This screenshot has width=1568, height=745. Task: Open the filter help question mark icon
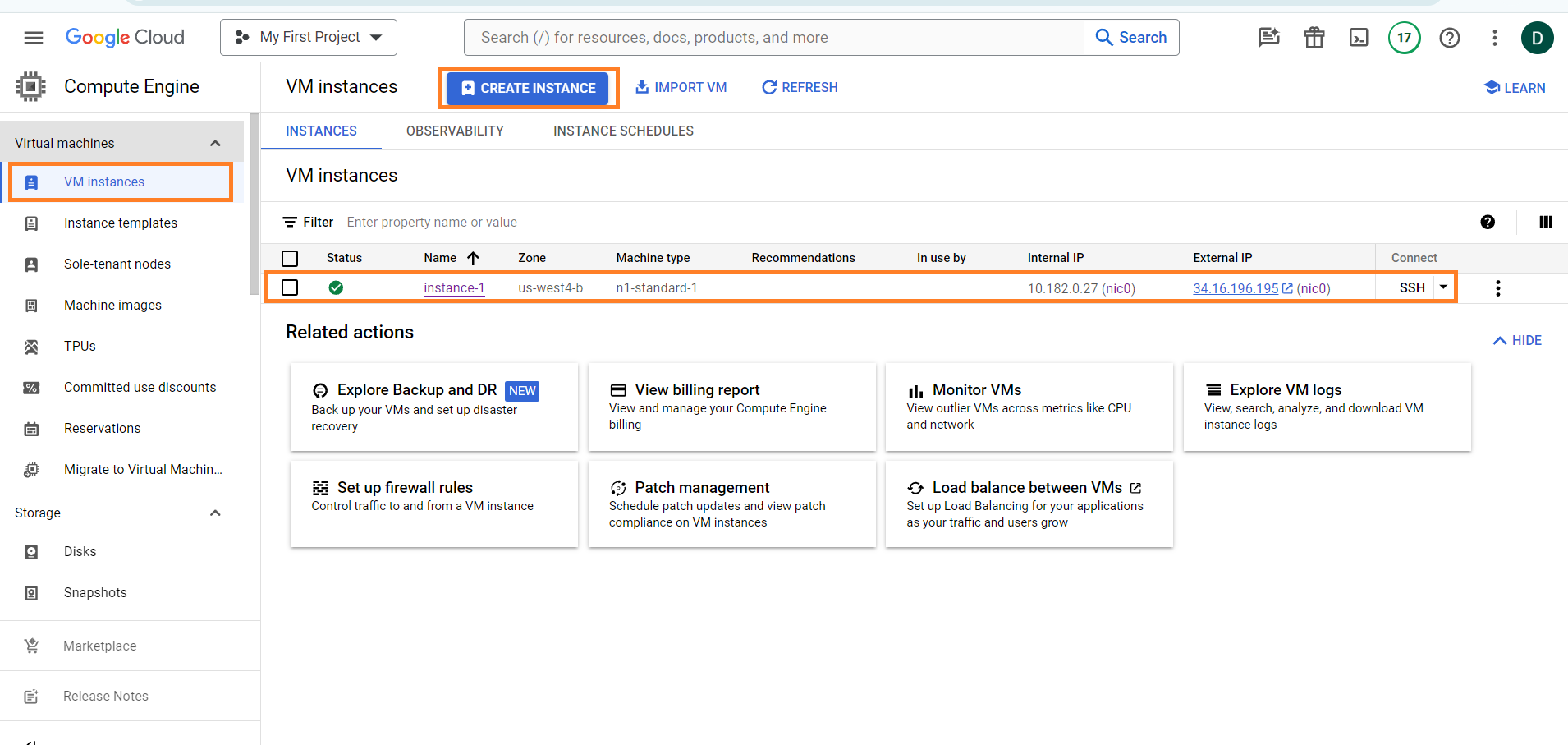pyautogui.click(x=1488, y=222)
